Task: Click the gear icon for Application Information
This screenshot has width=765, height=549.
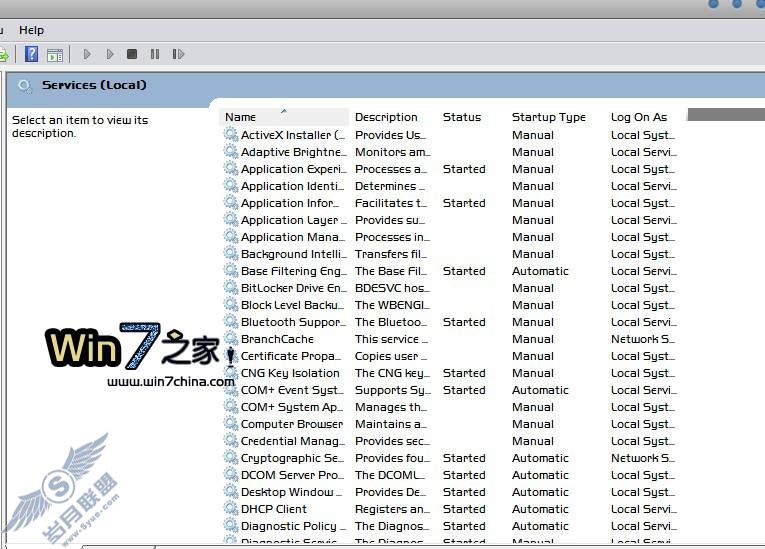Action: tap(231, 202)
